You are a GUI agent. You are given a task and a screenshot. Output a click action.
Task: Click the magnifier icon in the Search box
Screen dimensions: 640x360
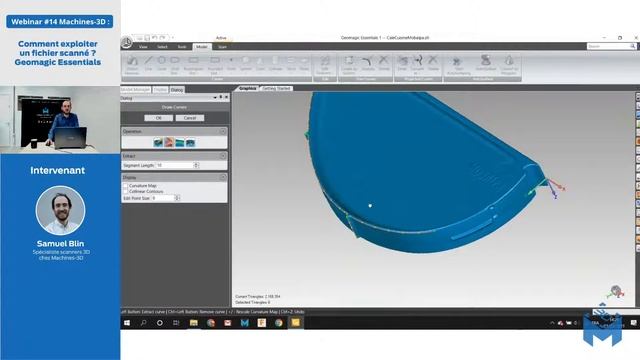tap(632, 47)
